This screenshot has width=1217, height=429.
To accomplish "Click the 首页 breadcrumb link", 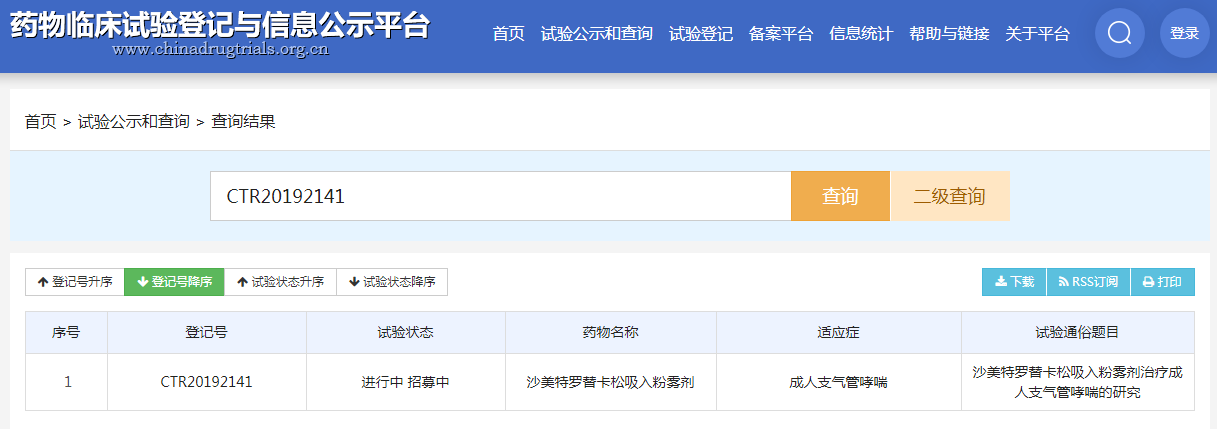I will click(x=41, y=122).
